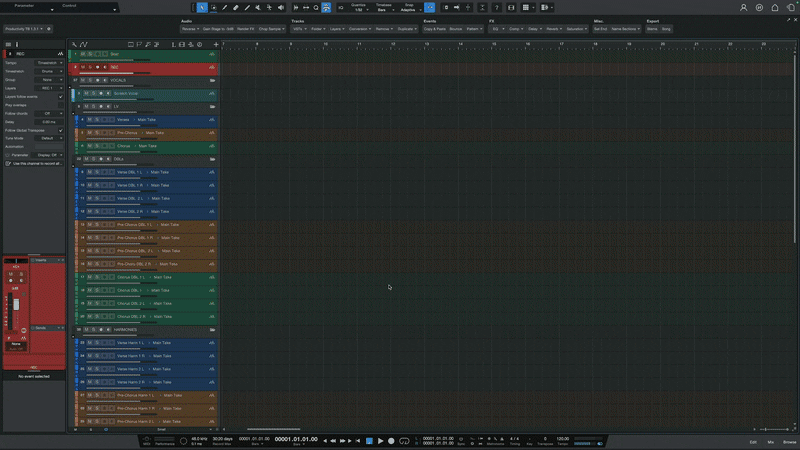
Task: Mute the Scratch Vocal track
Action: [x=87, y=93]
